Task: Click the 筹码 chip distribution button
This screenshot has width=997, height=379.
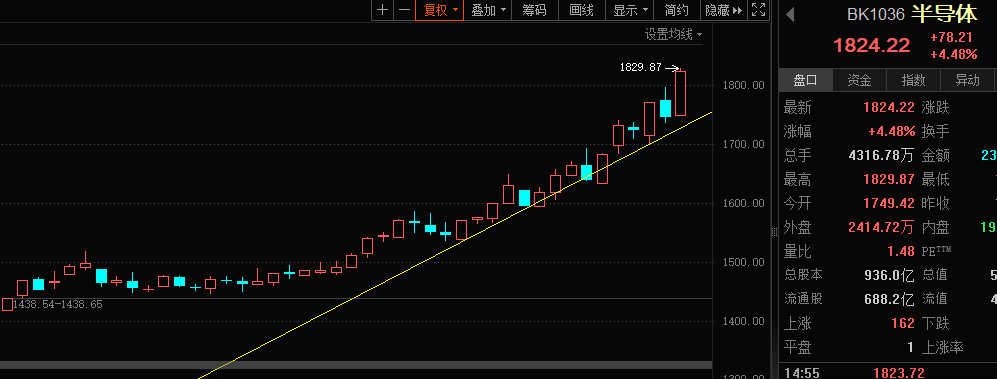Action: click(x=534, y=10)
